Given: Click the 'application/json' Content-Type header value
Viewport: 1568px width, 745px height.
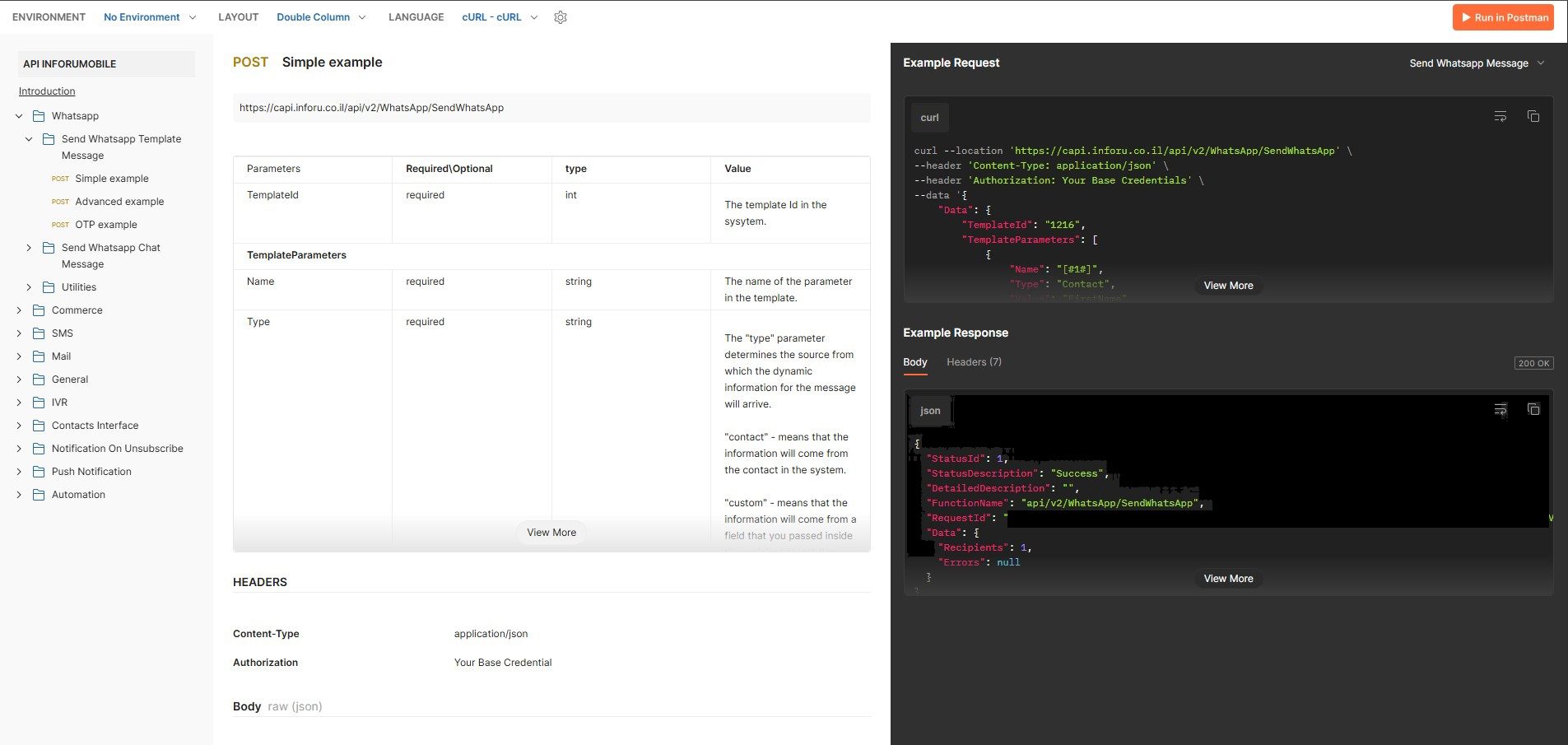Looking at the screenshot, I should 491,634.
